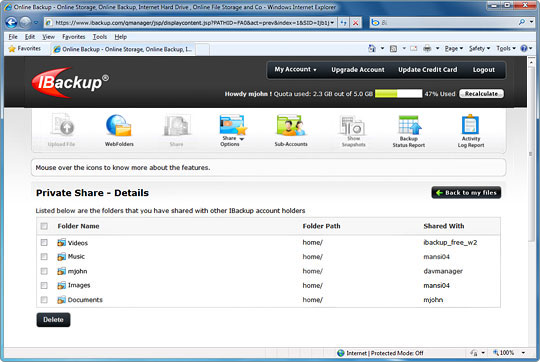Open the Sub-Accounts icon

(291, 125)
